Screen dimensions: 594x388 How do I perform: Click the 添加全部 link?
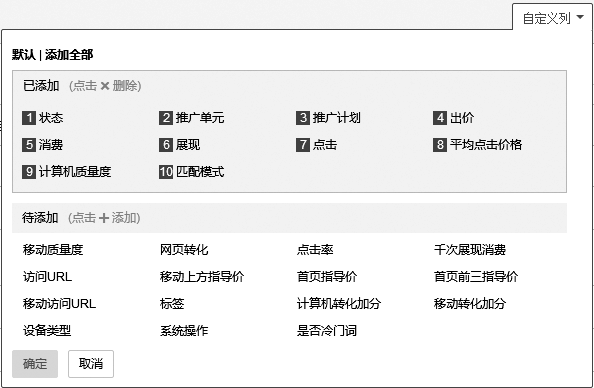coord(69,55)
